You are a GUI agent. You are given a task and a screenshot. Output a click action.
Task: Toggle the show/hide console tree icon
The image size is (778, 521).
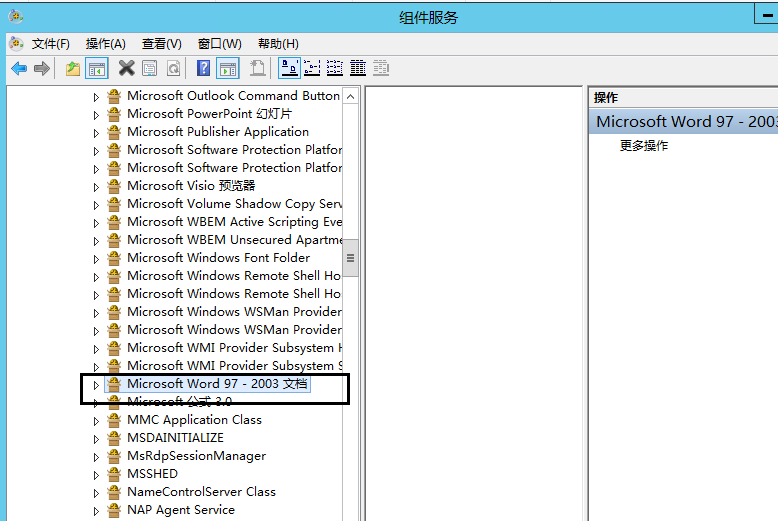(x=97, y=68)
